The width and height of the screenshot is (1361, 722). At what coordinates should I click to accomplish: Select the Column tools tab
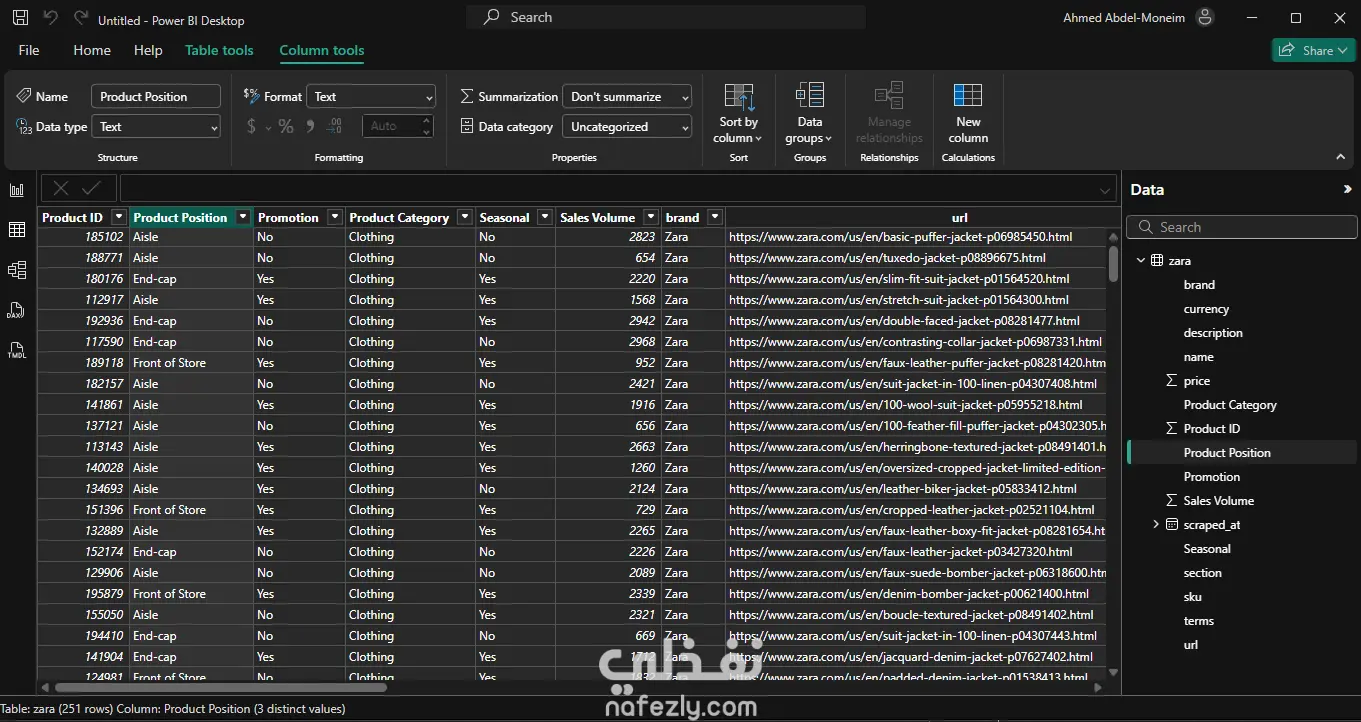tap(322, 50)
